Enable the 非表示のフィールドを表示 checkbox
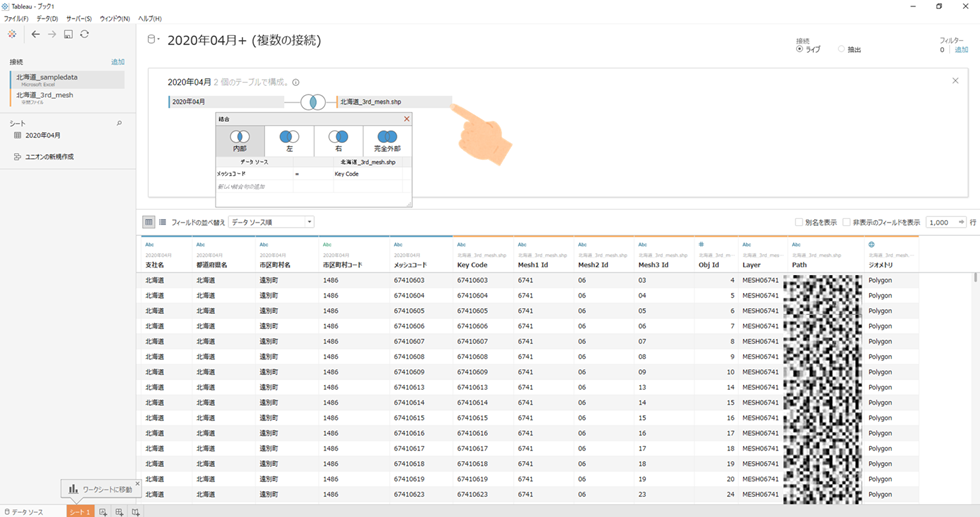This screenshot has height=517, width=980. coord(846,222)
